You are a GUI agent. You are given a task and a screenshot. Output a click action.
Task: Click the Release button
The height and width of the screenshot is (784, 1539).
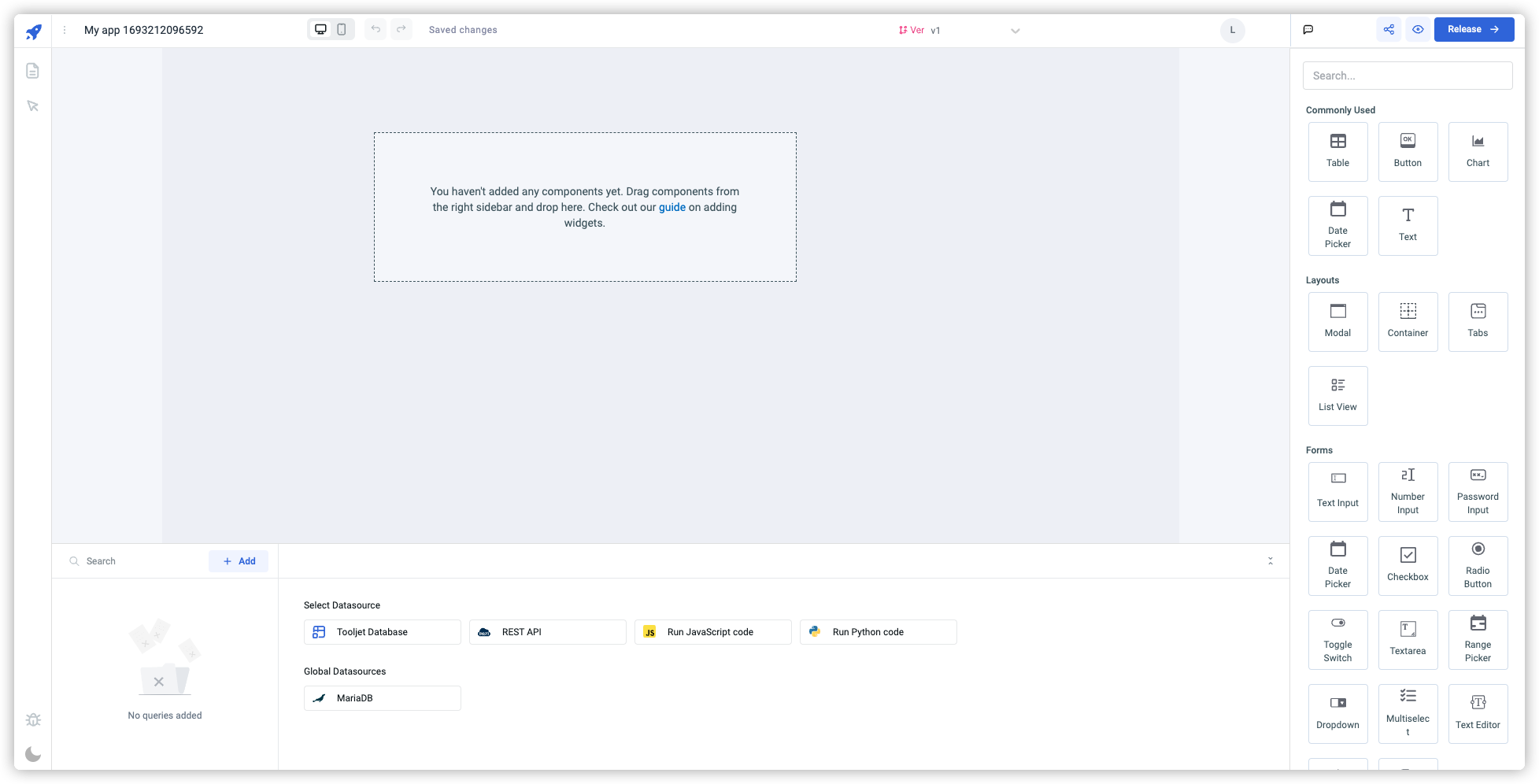tap(1474, 29)
